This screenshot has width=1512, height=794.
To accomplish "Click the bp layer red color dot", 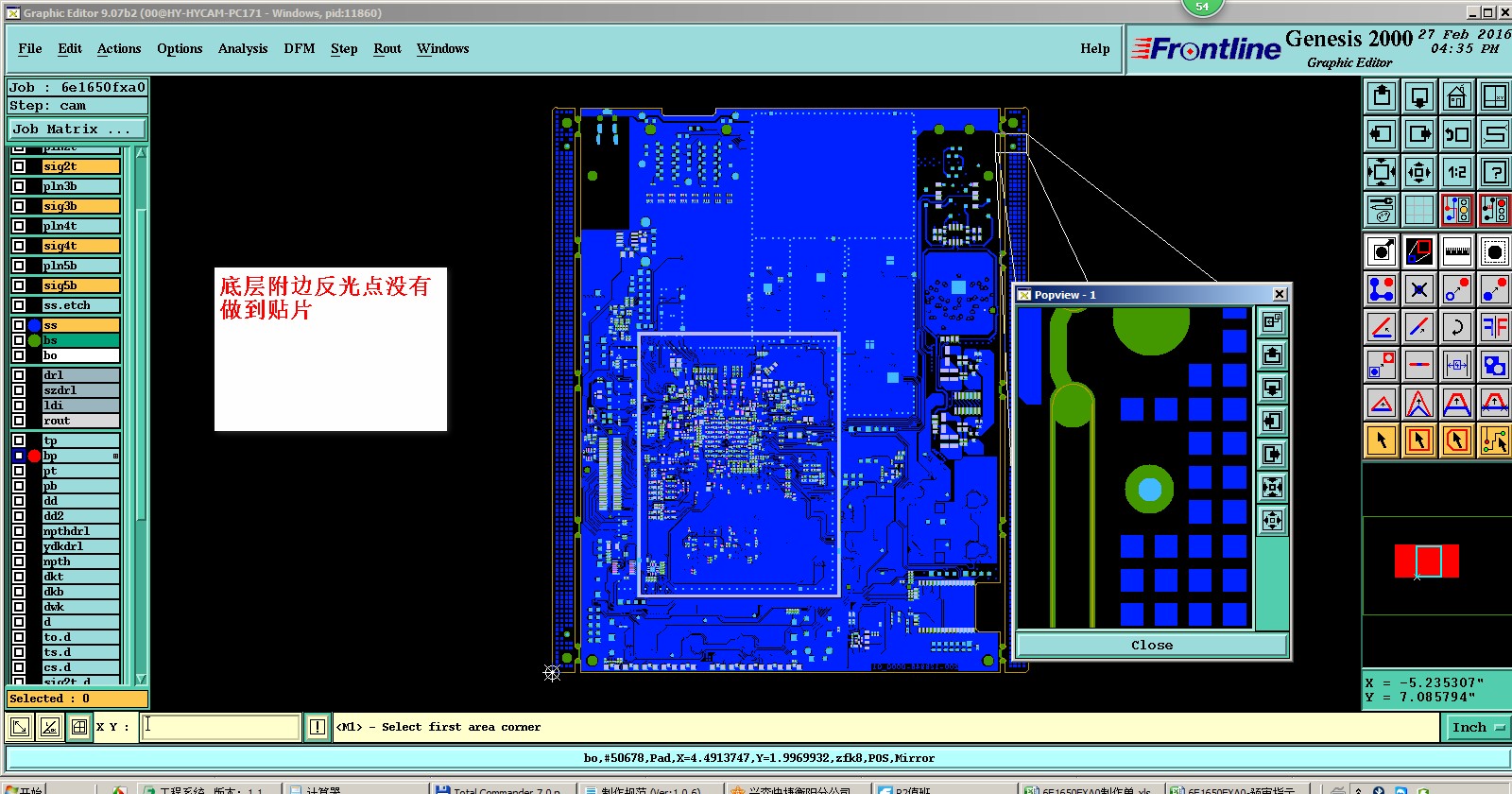I will (34, 456).
